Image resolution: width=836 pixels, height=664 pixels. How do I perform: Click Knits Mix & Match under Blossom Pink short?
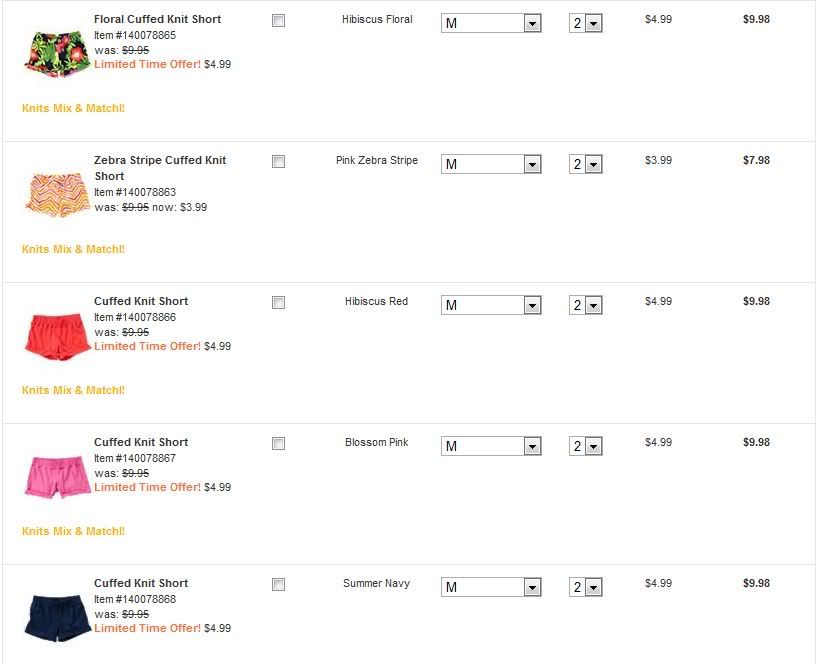point(73,531)
